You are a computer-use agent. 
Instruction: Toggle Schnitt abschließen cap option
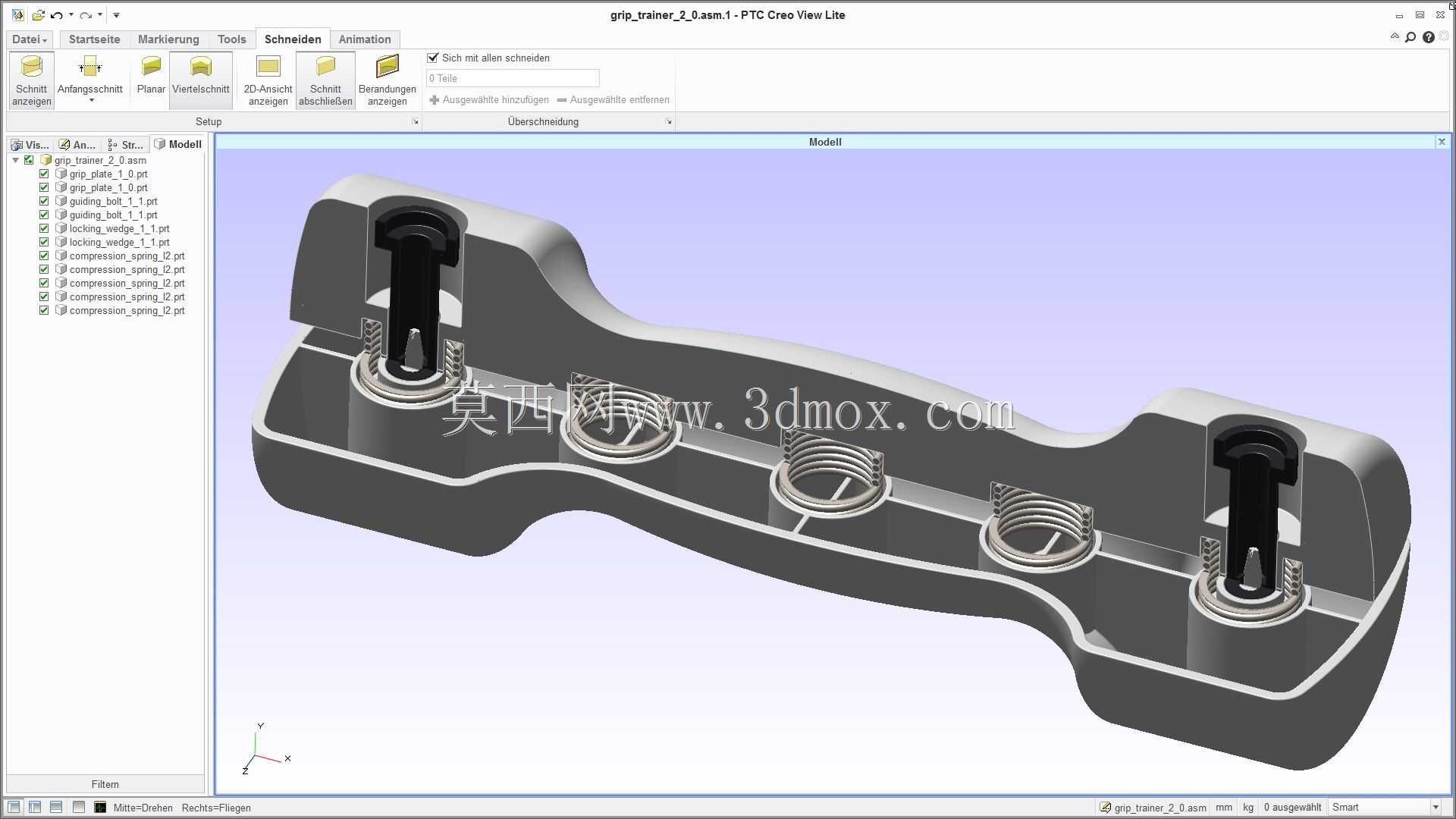(x=325, y=80)
